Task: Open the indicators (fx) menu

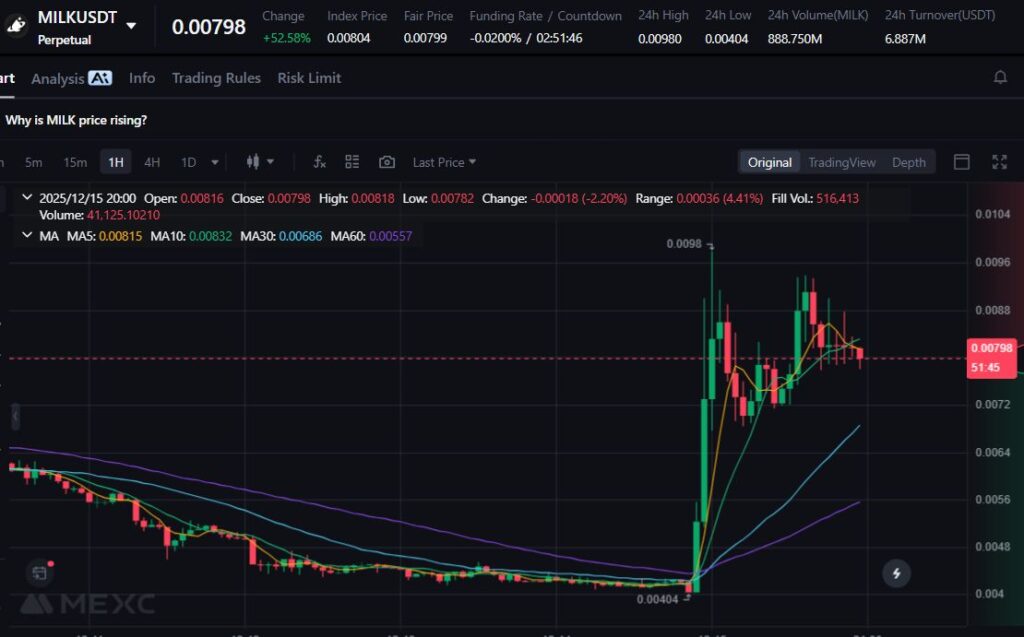Action: pos(320,162)
